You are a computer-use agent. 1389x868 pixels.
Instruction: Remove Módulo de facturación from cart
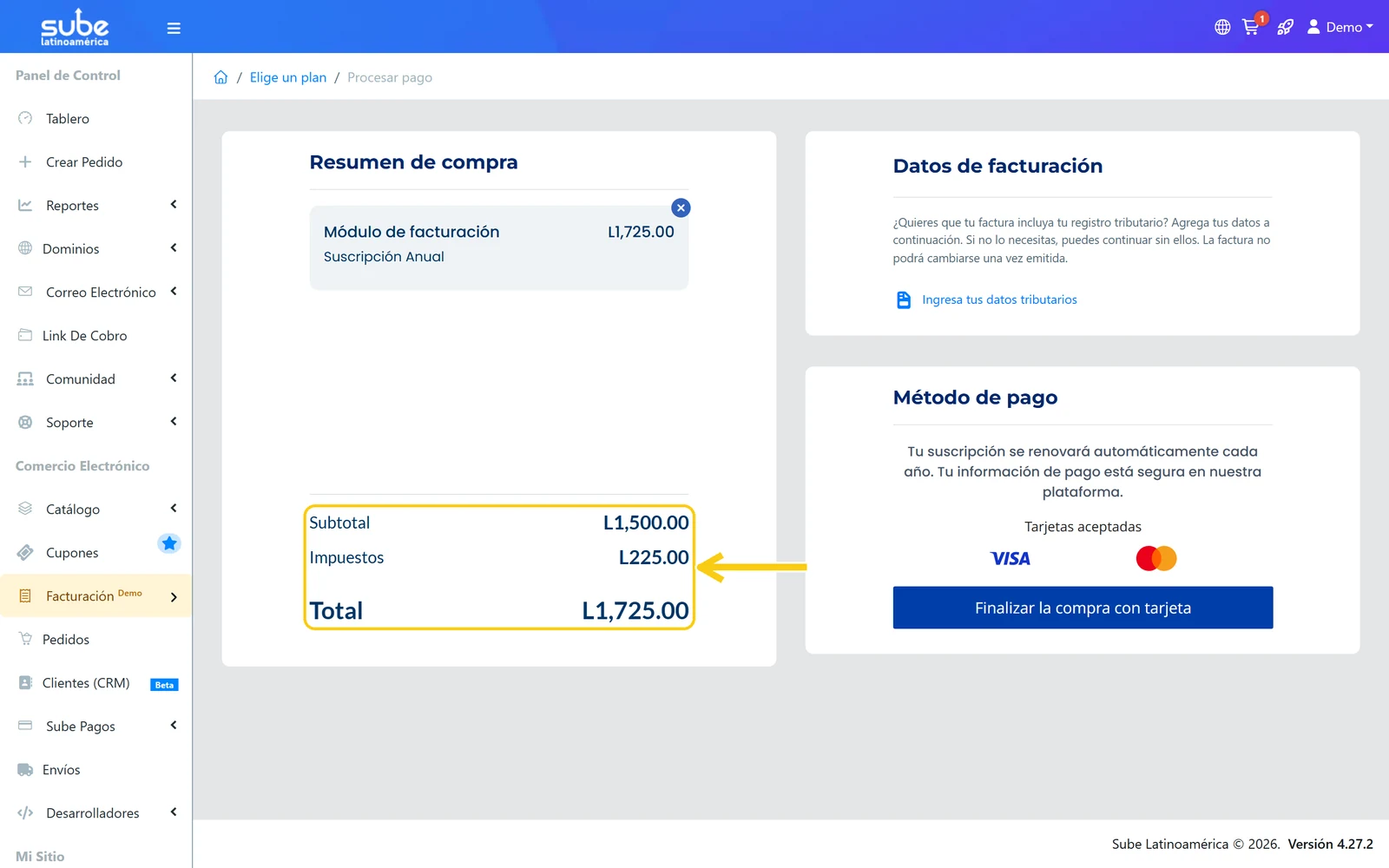click(x=681, y=207)
